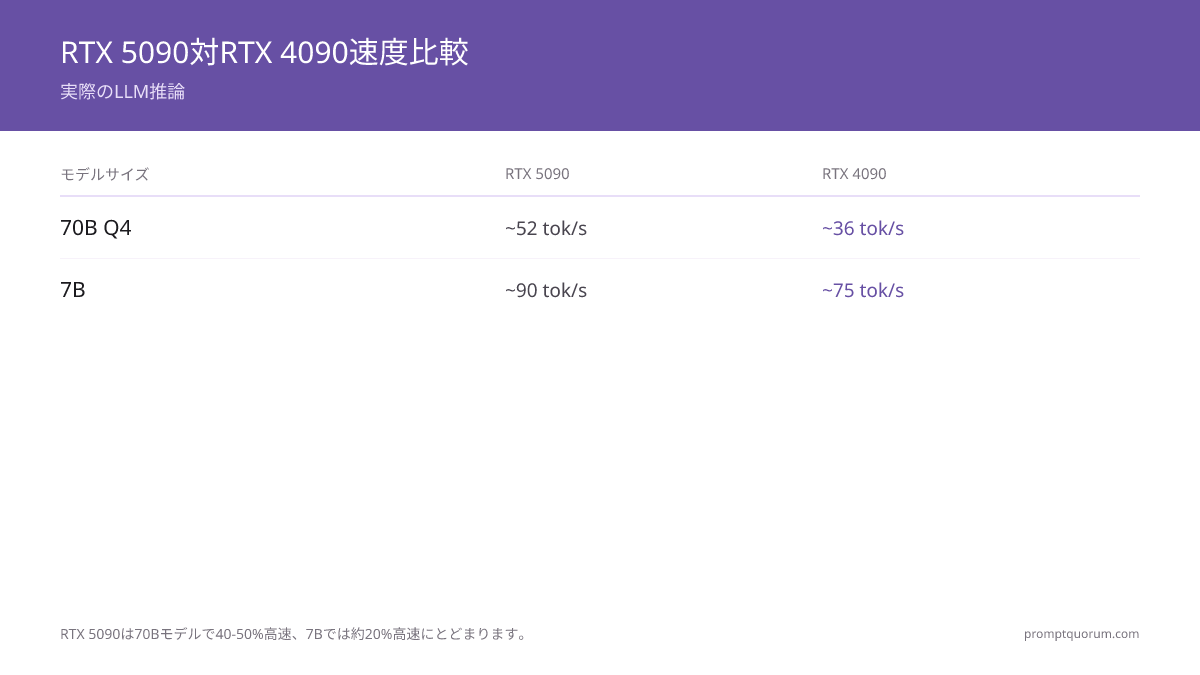Open the promptquorum.com footer text
Image resolution: width=1200 pixels, height=675 pixels.
(1081, 634)
